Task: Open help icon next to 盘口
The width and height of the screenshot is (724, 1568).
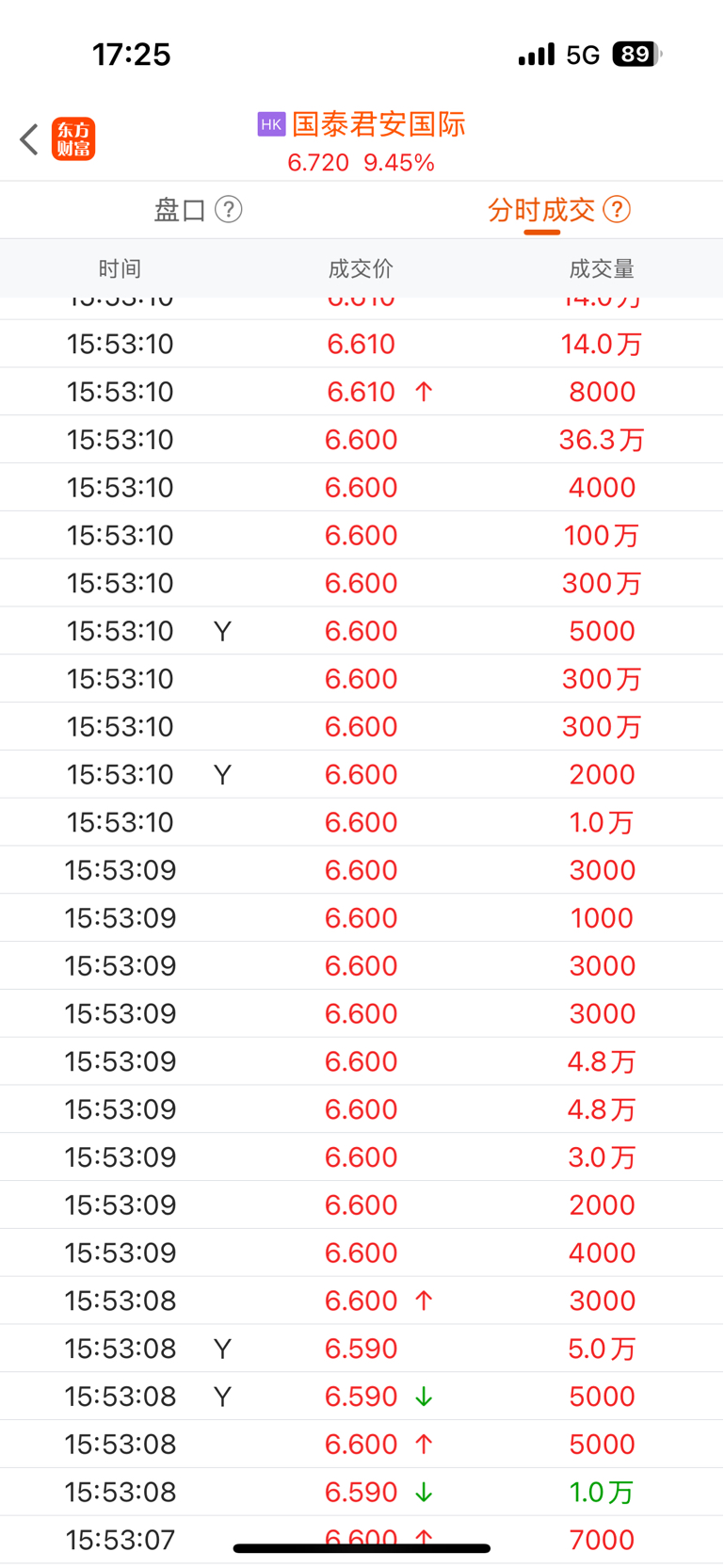Action: click(x=229, y=209)
